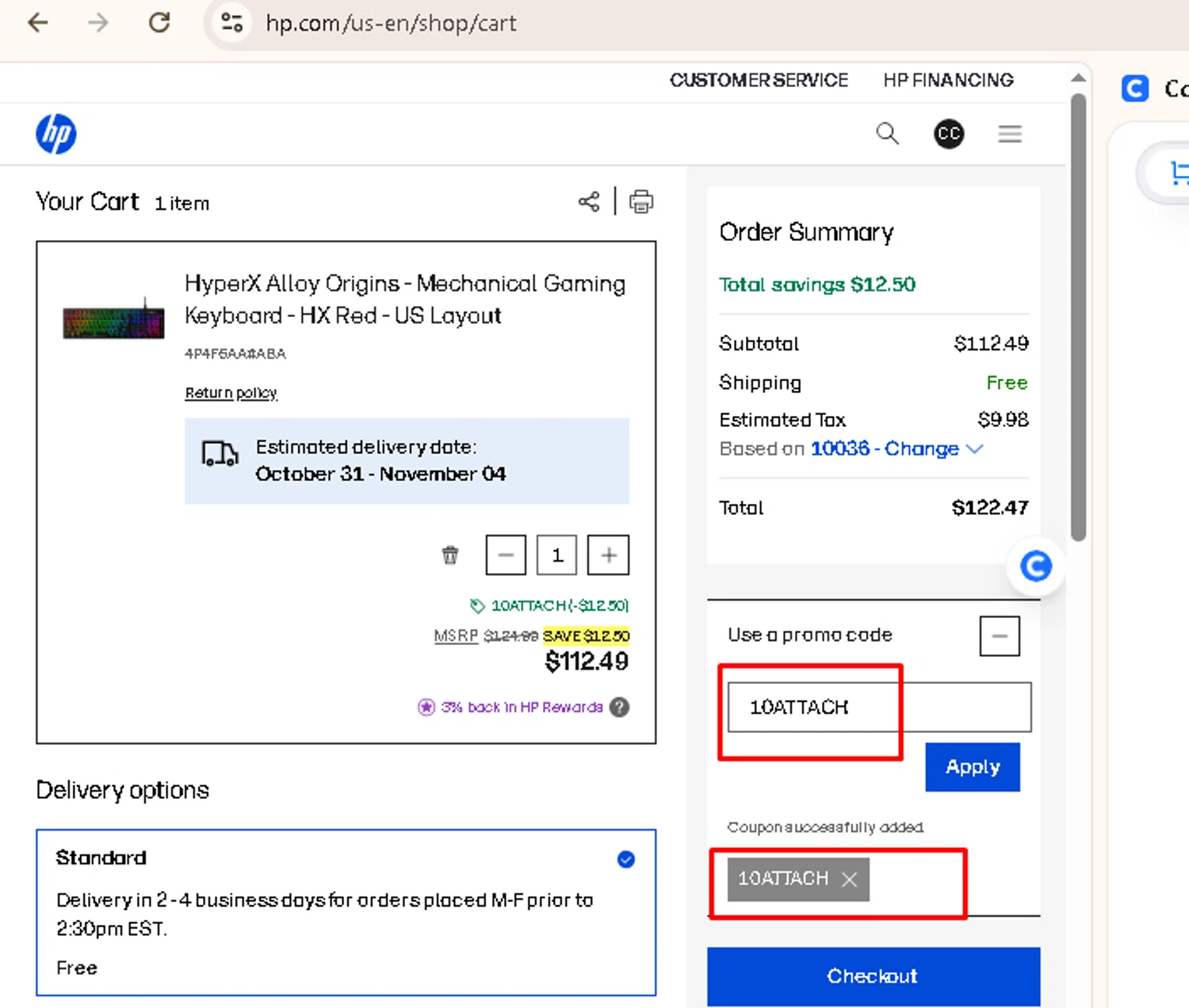The height and width of the screenshot is (1008, 1189).
Task: Click the delivery truck icon
Action: pyautogui.click(x=220, y=453)
